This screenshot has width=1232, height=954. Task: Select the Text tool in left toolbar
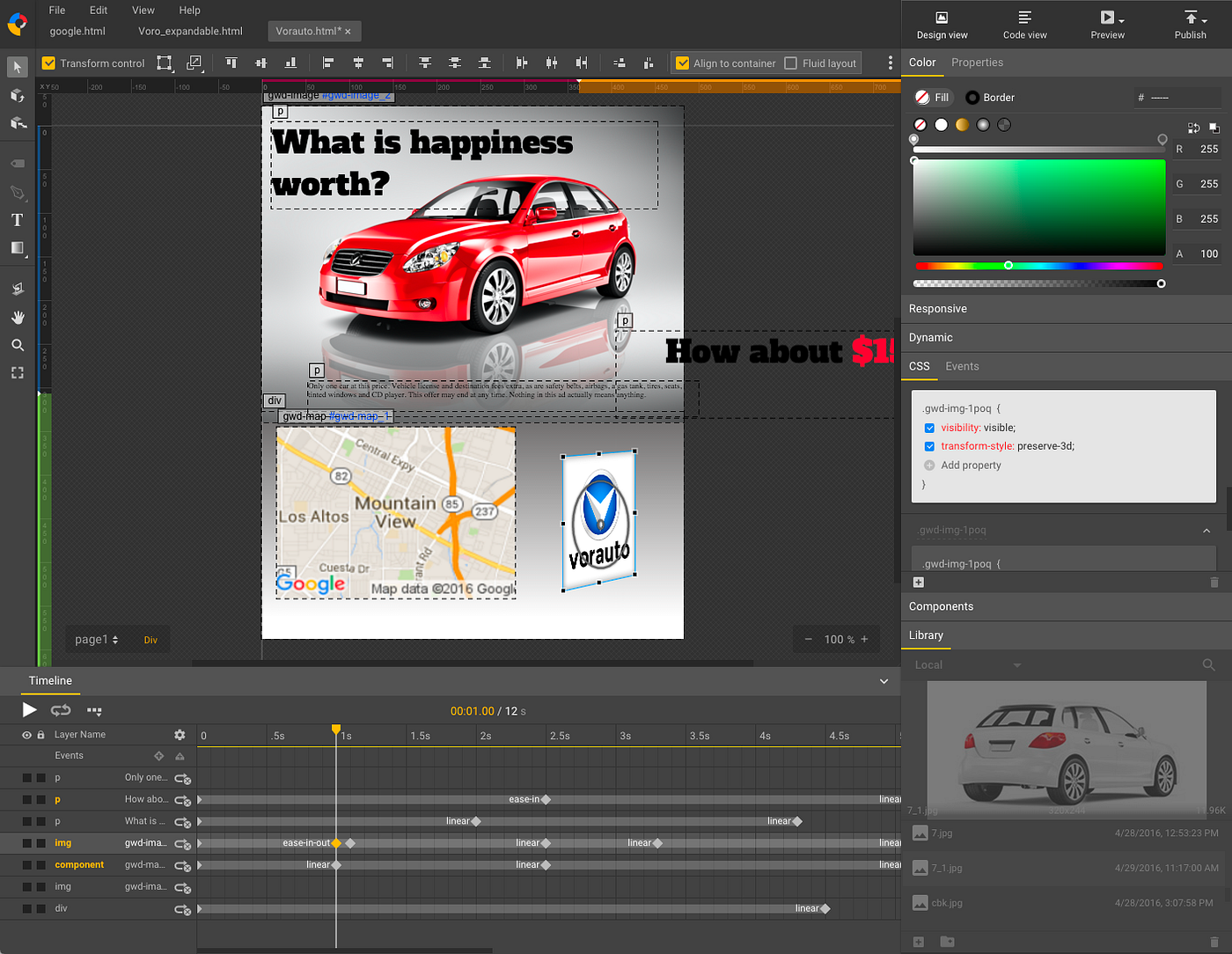17,220
